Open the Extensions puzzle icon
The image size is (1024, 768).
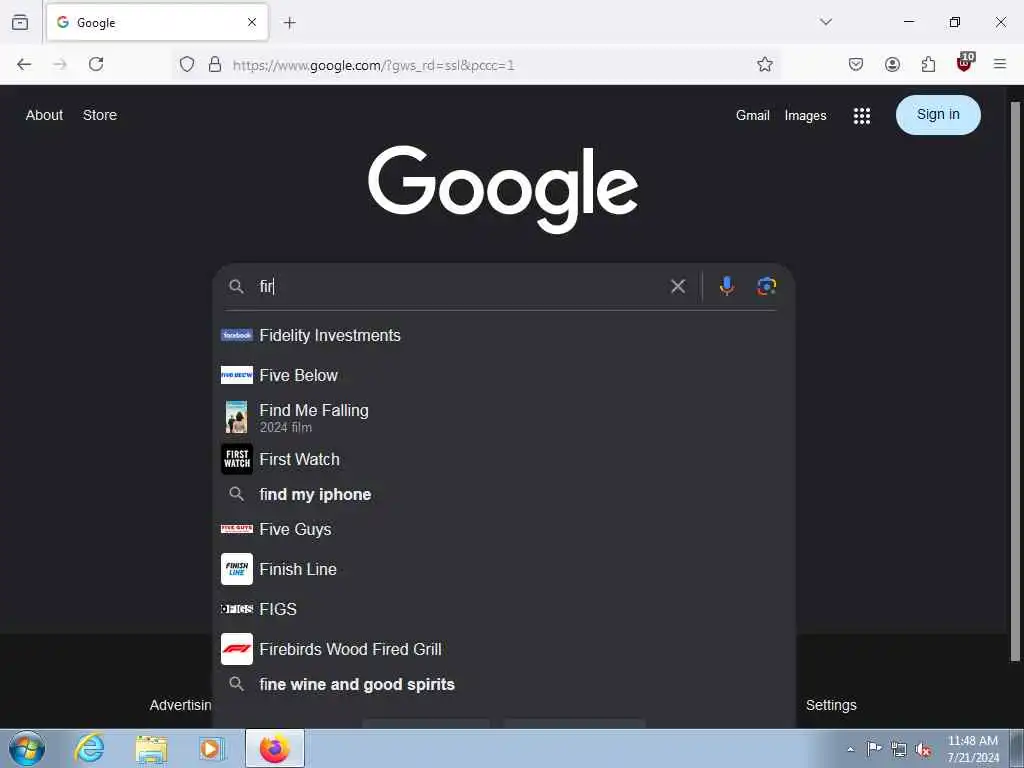coord(928,64)
